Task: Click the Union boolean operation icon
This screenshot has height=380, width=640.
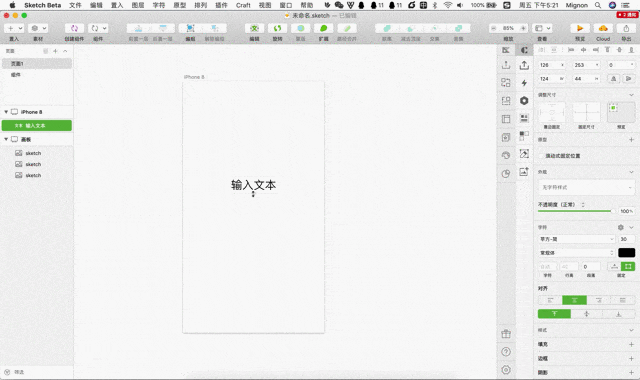Action: click(x=387, y=28)
